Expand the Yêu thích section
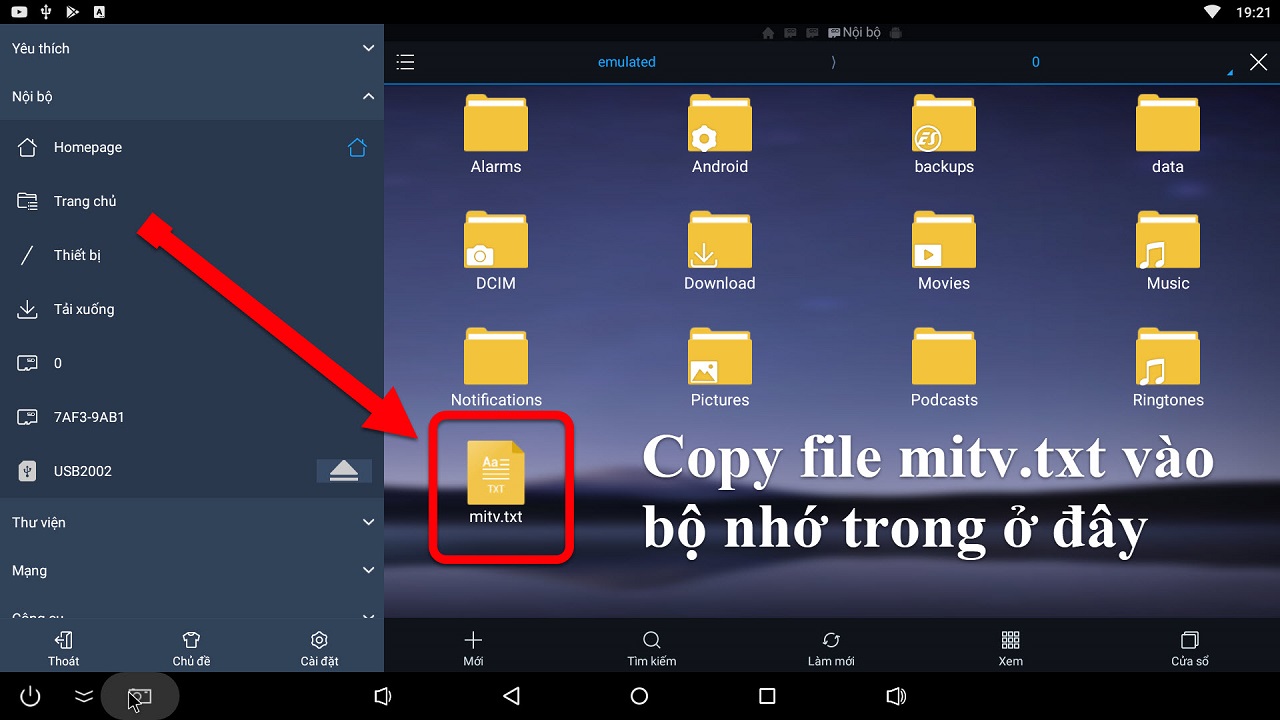The width and height of the screenshot is (1280, 720). tap(368, 48)
